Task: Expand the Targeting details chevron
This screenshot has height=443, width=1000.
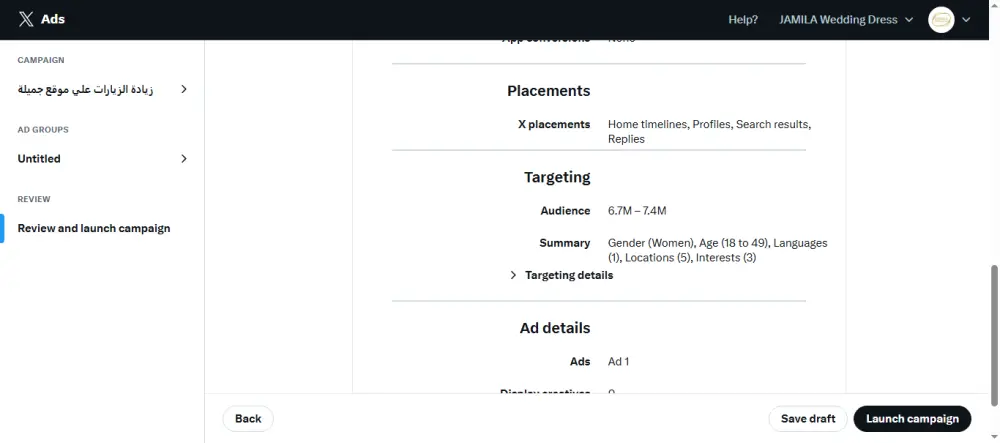Action: pos(513,275)
